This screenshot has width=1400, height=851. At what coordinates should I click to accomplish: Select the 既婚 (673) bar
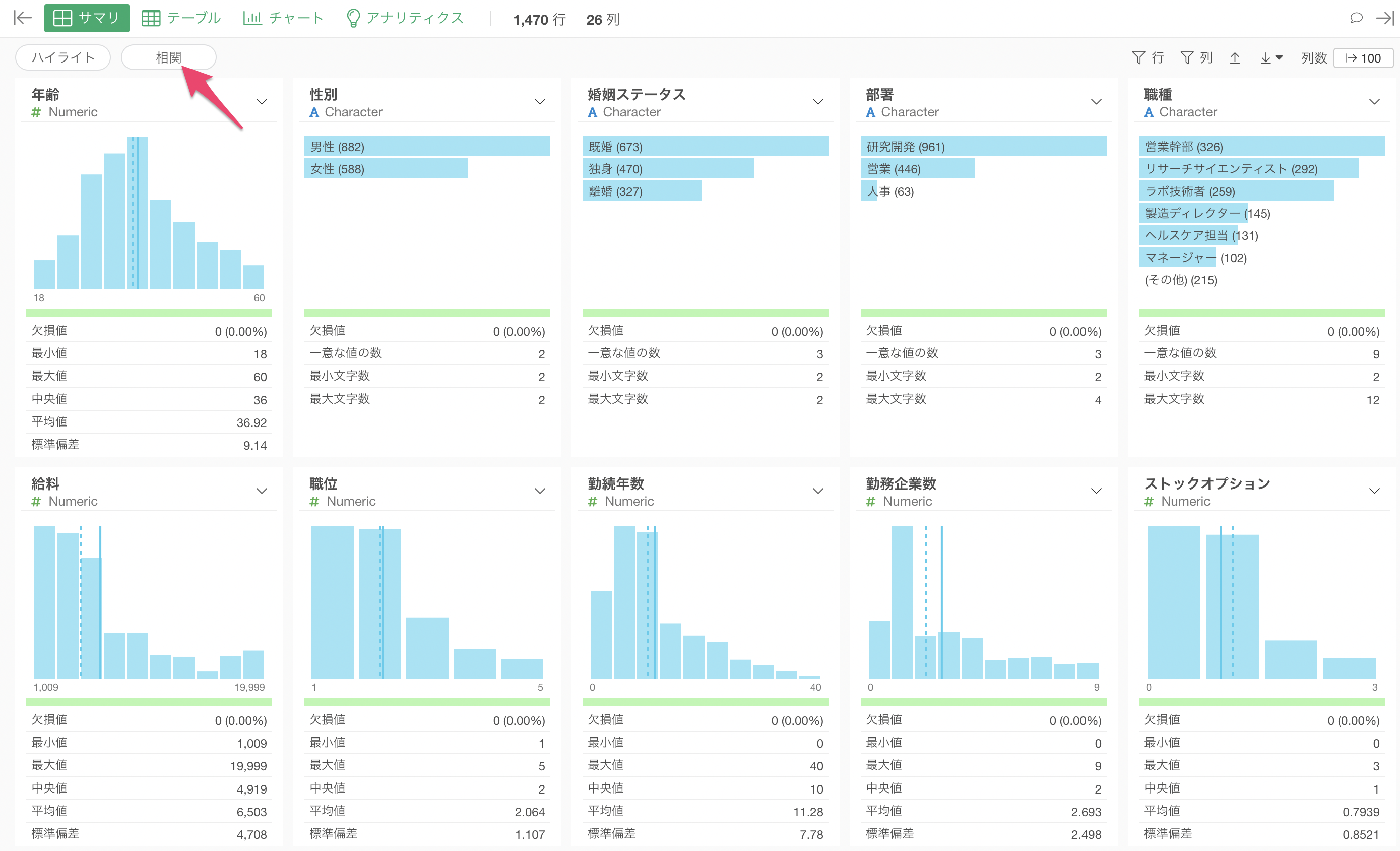coord(705,147)
